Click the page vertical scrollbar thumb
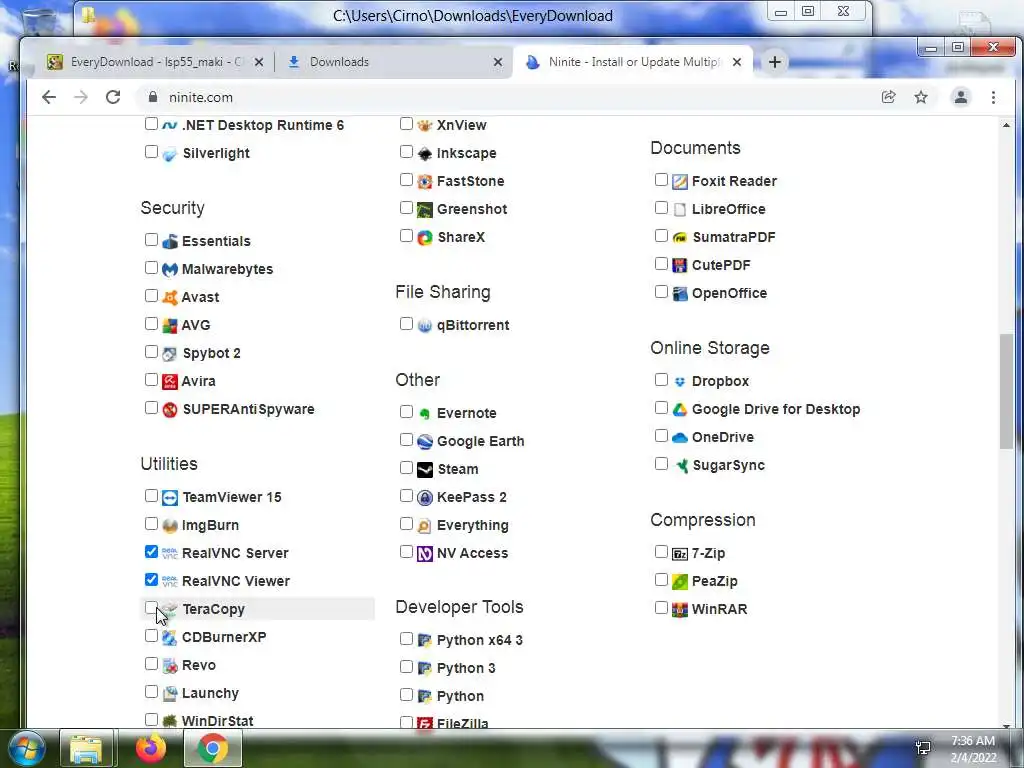 1006,391
